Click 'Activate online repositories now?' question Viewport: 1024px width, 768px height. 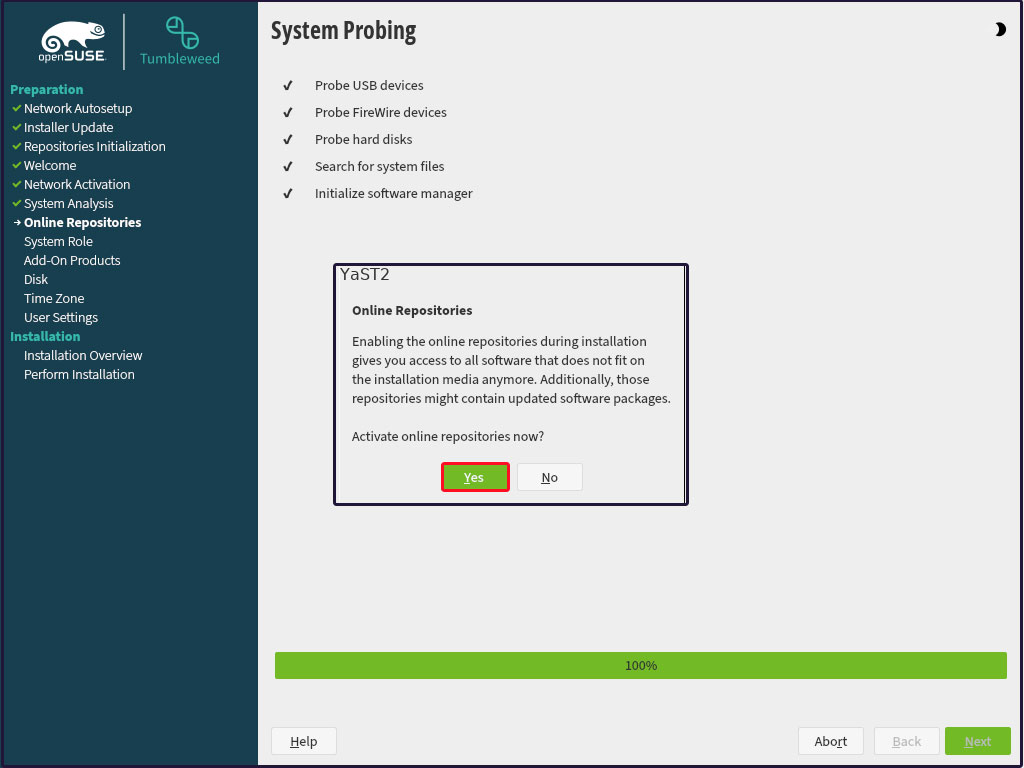[x=448, y=436]
